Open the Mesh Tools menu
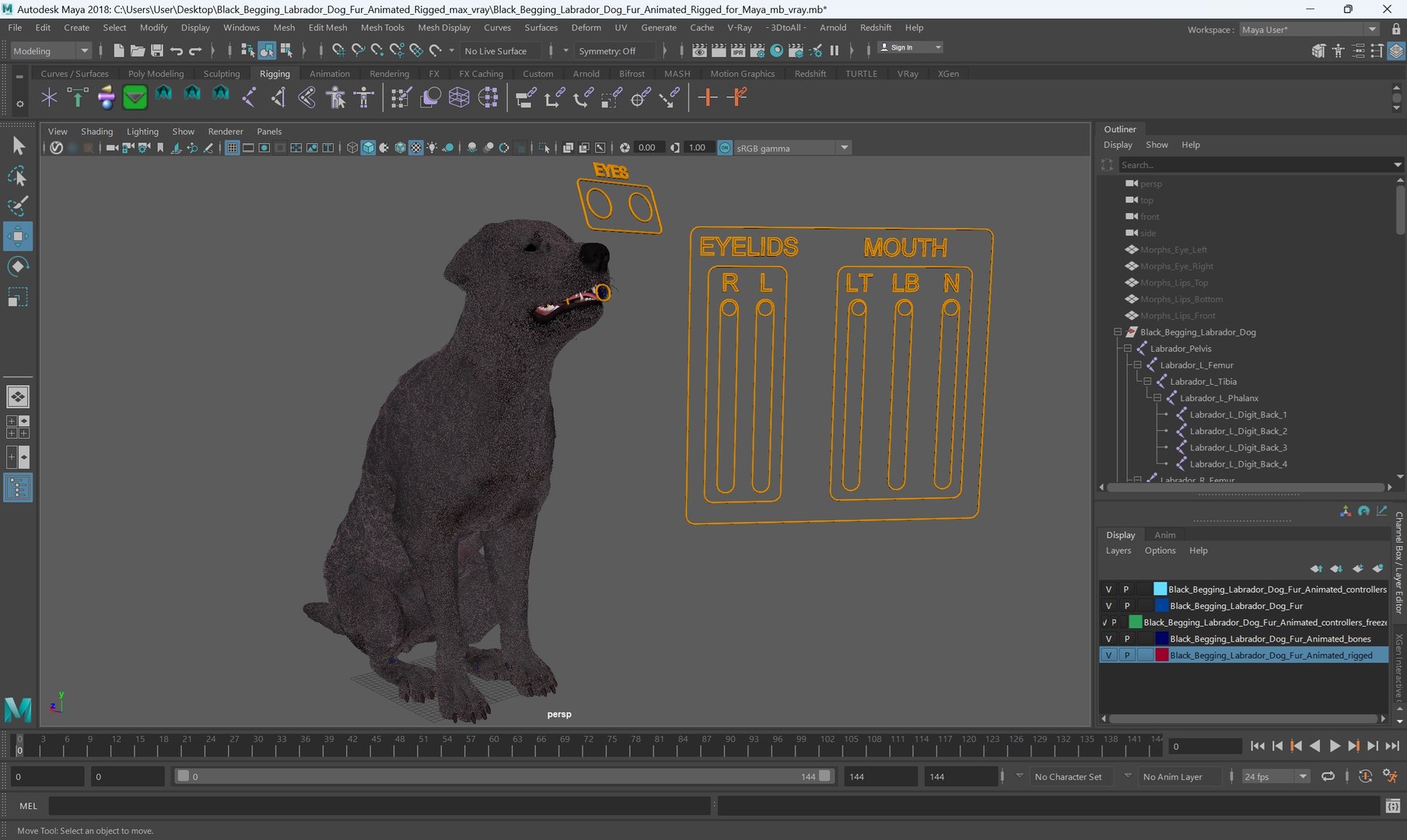Viewport: 1407px width, 840px height. click(x=382, y=27)
